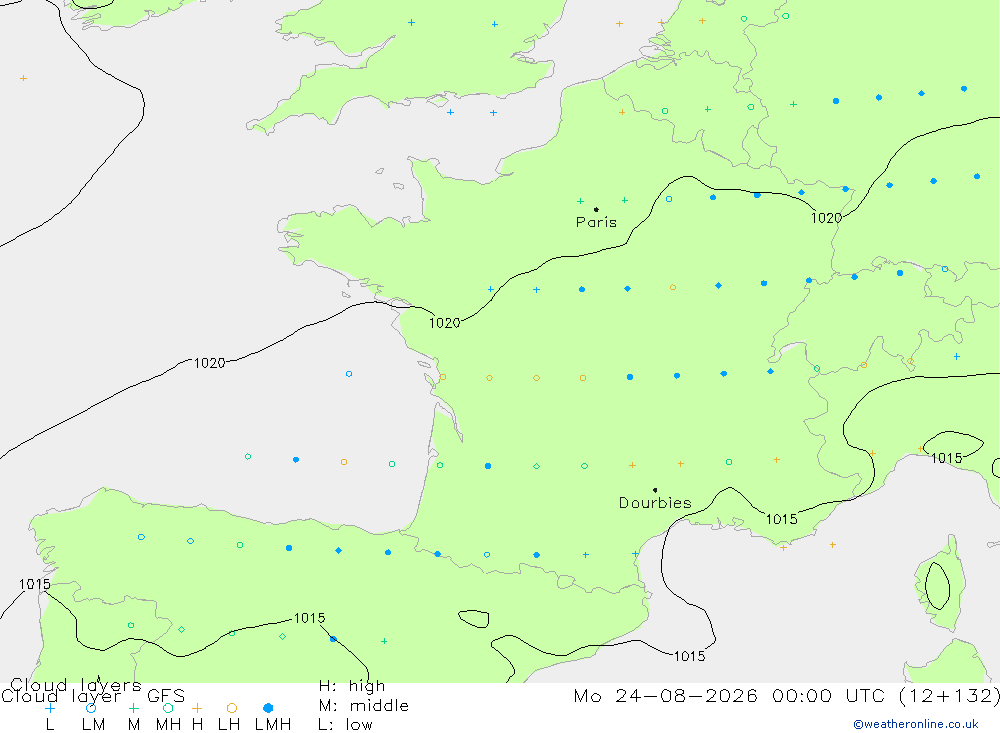Click the green plus legend symbol for middle cloud
Image resolution: width=1000 pixels, height=733 pixels.
pyautogui.click(x=133, y=708)
